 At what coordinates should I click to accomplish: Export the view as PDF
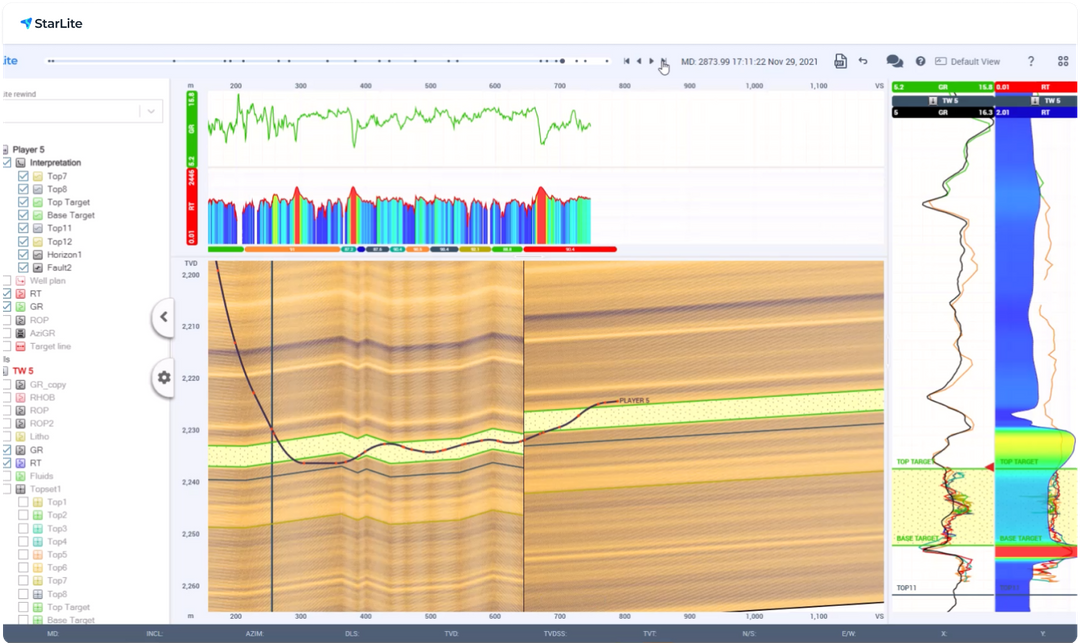(x=841, y=61)
